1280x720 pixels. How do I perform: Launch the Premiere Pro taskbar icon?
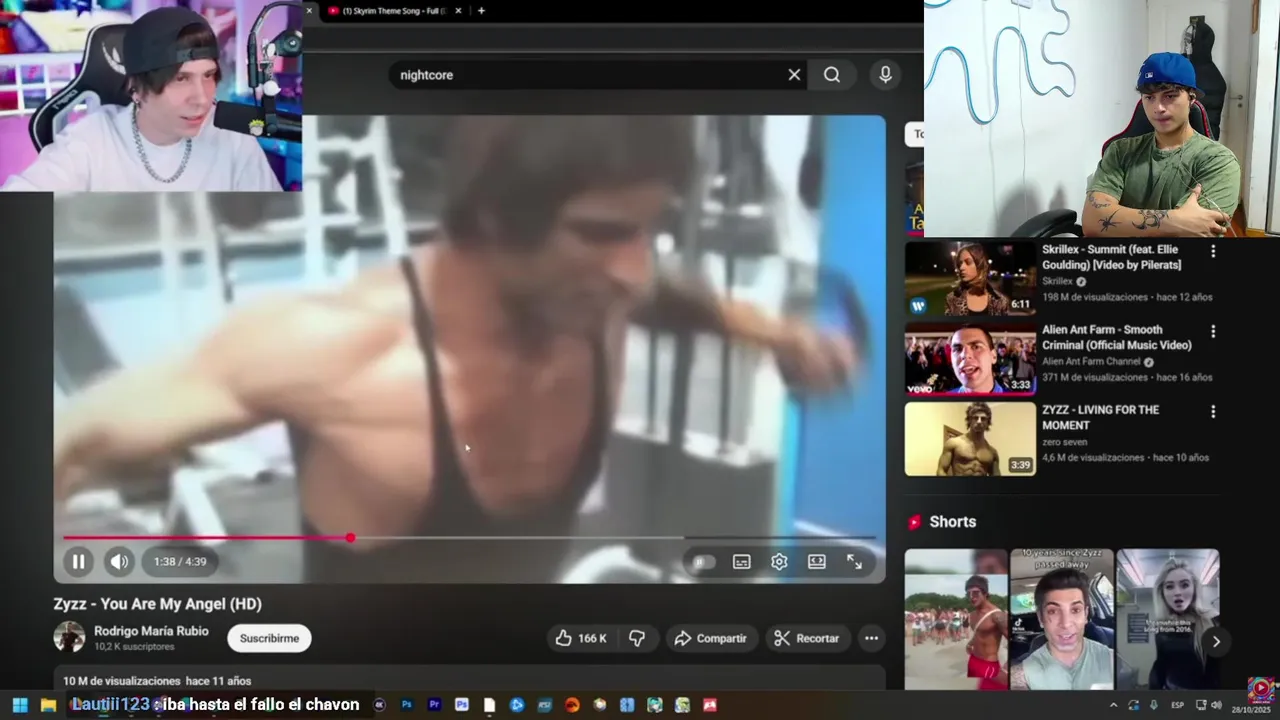[434, 705]
